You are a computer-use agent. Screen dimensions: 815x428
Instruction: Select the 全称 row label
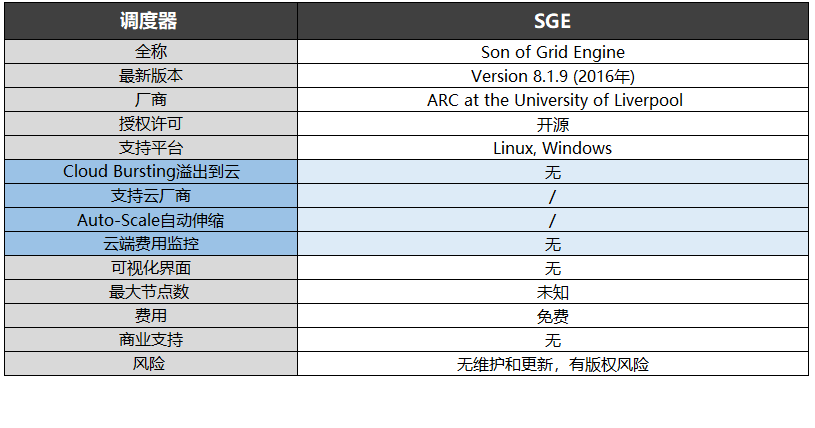click(x=150, y=52)
